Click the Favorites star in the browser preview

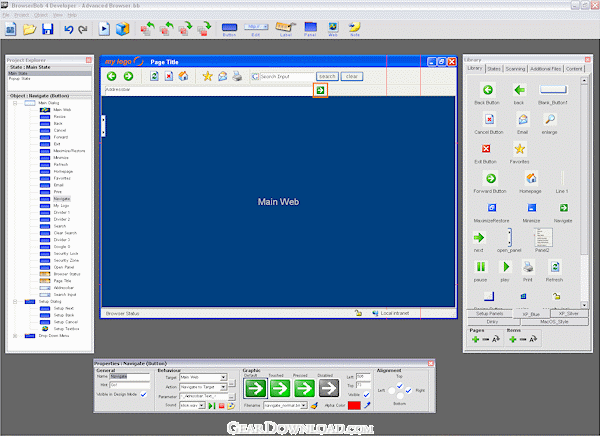(x=207, y=76)
